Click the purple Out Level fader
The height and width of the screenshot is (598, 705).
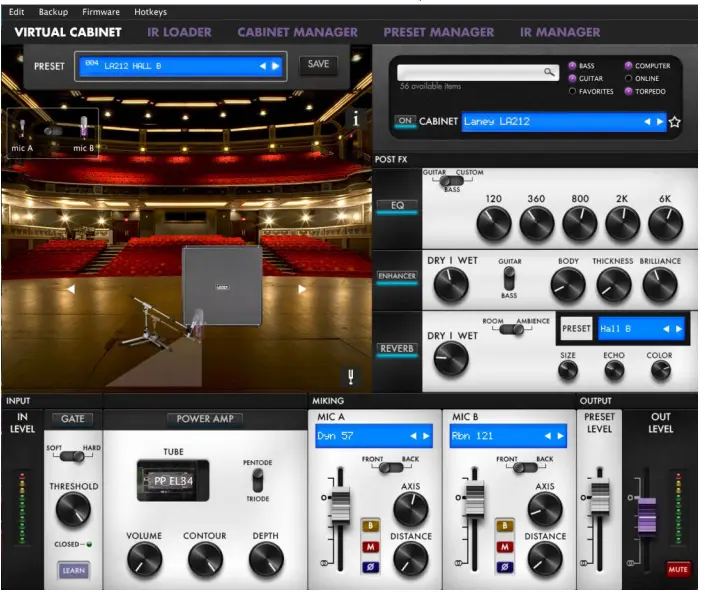pos(647,517)
